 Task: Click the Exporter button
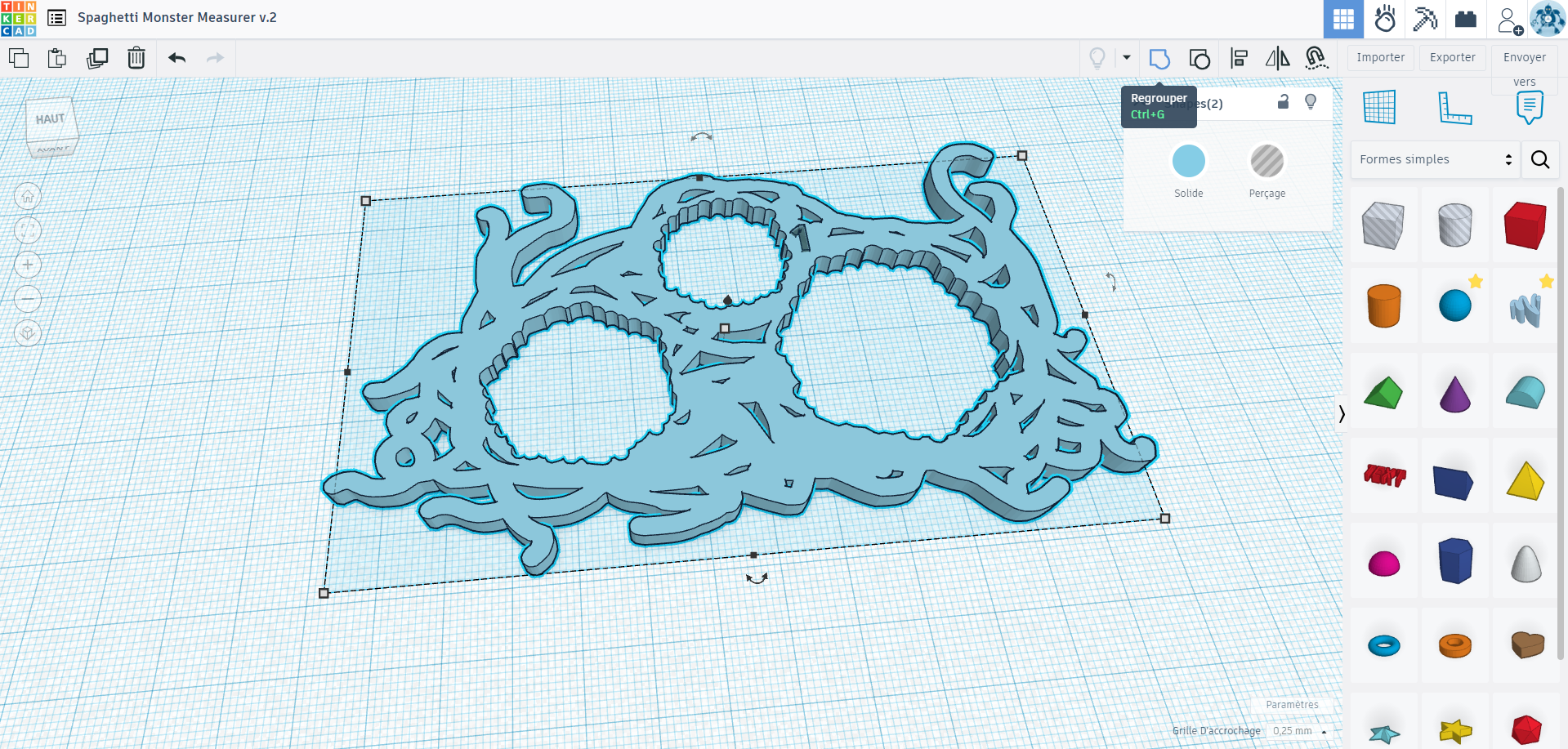[1453, 57]
